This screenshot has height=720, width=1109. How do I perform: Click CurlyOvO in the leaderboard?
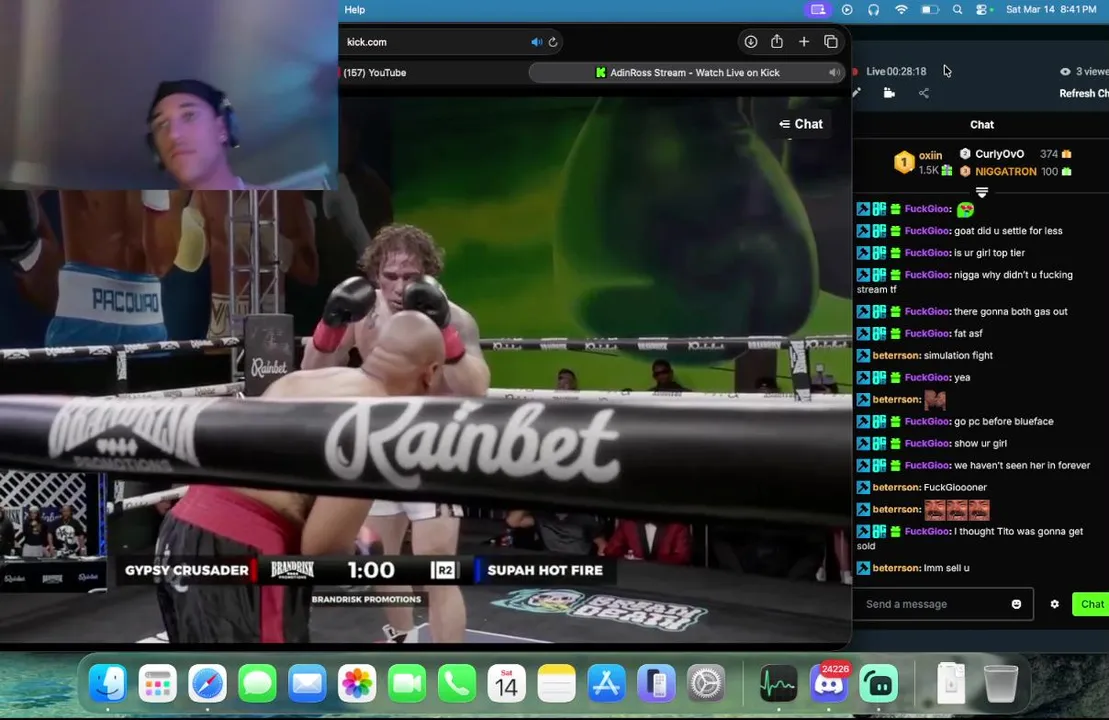pyautogui.click(x=999, y=153)
